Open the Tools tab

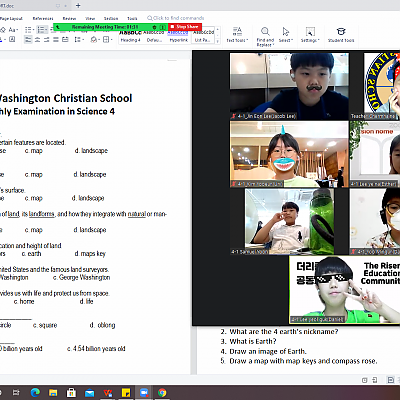point(132,18)
